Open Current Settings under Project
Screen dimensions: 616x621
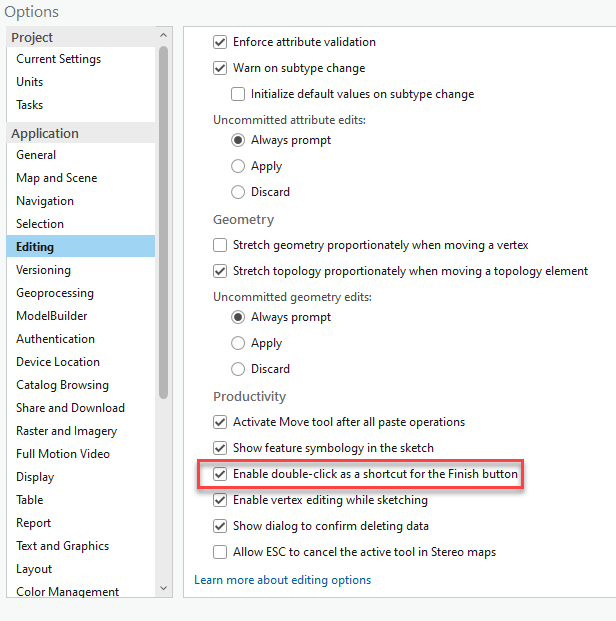coord(59,59)
